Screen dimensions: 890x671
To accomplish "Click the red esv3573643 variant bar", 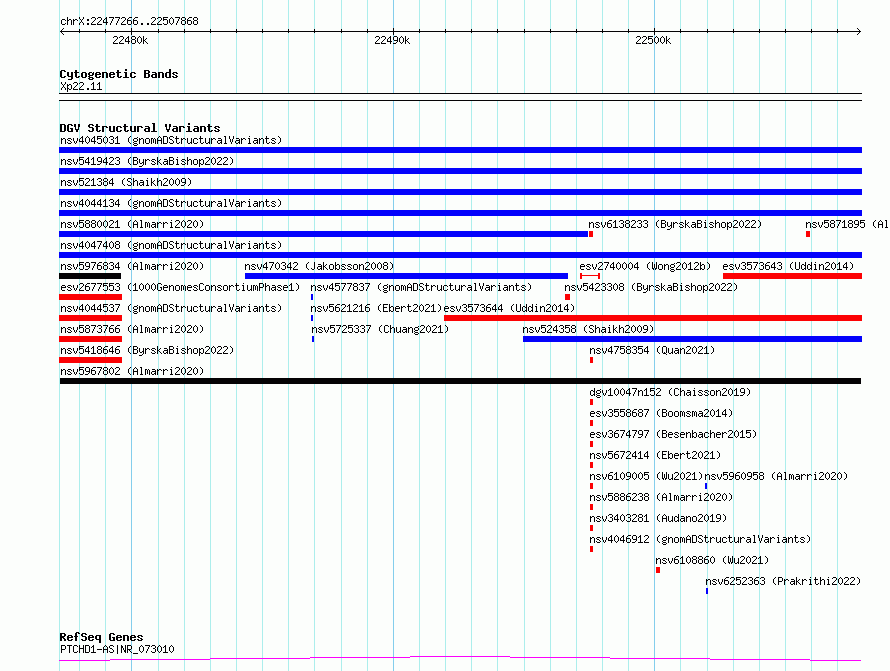I will point(792,276).
